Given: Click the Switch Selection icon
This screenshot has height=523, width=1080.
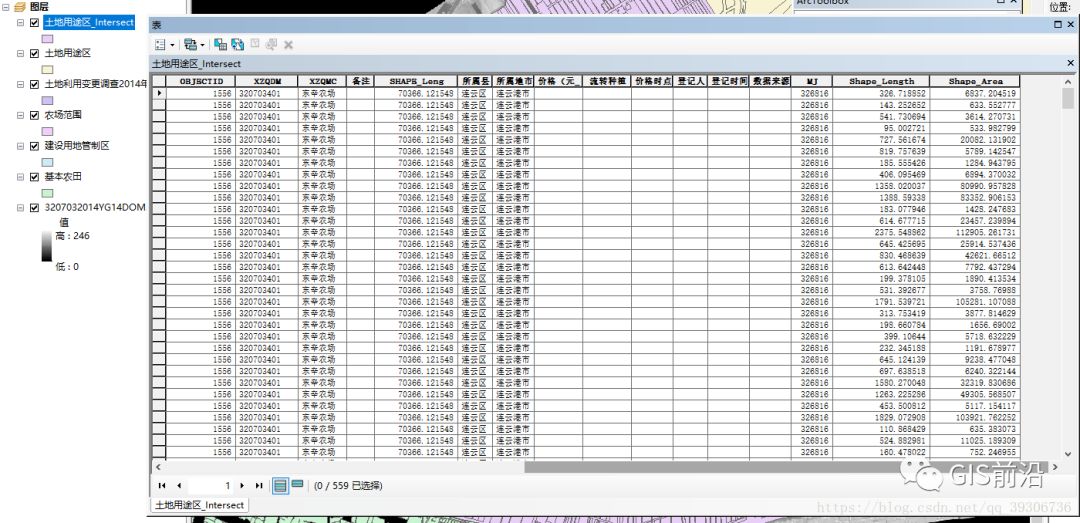Looking at the screenshot, I should 238,44.
